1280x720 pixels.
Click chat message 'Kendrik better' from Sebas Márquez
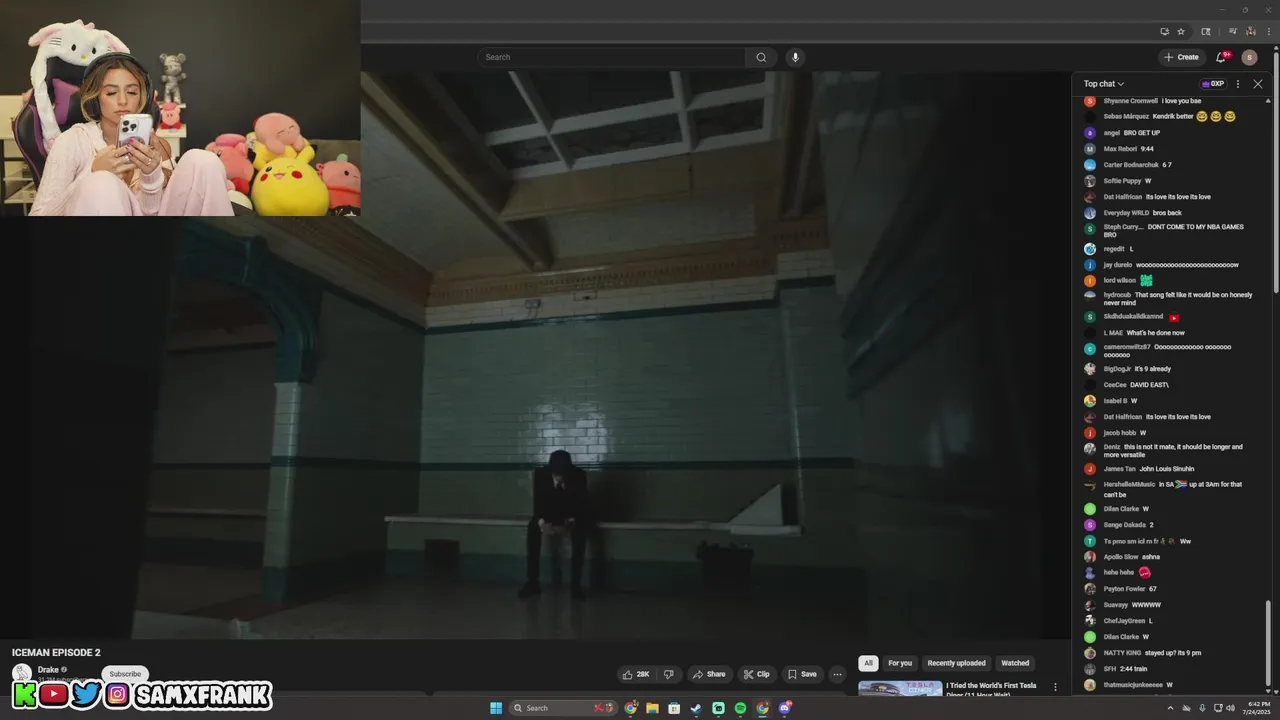(x=1173, y=117)
